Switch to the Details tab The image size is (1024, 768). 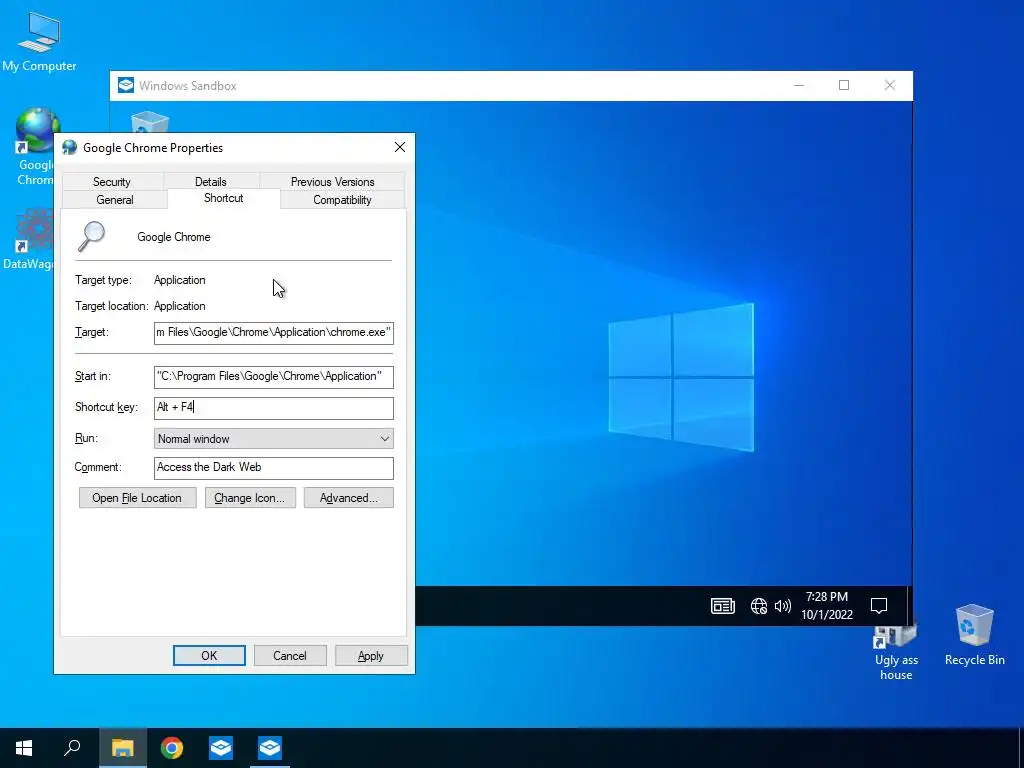210,182
